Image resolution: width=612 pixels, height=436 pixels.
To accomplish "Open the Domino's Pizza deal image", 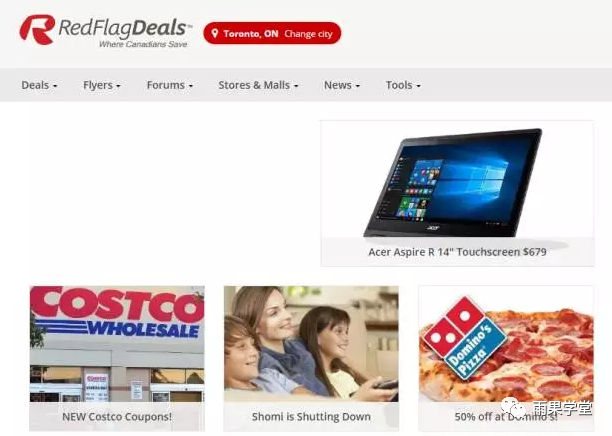I will 506,344.
